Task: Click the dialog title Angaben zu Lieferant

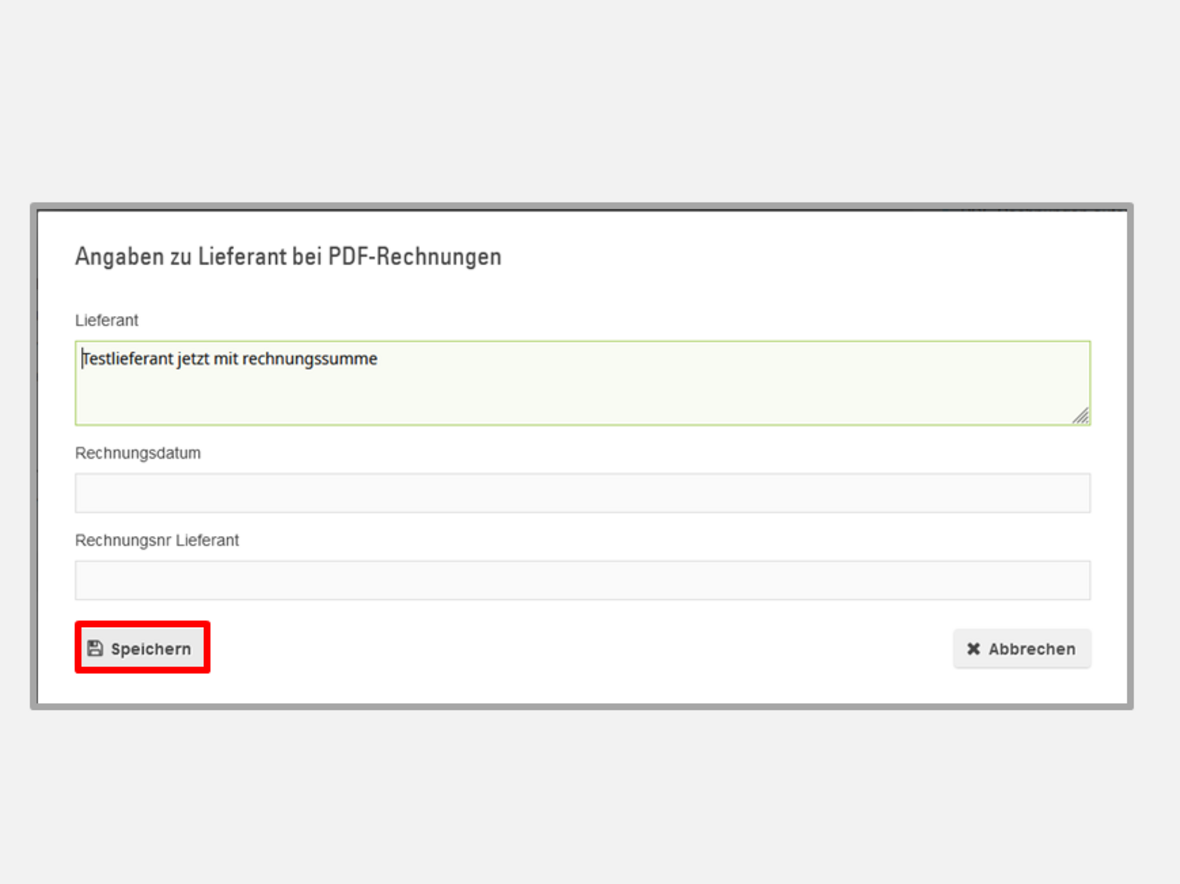Action: coord(288,257)
